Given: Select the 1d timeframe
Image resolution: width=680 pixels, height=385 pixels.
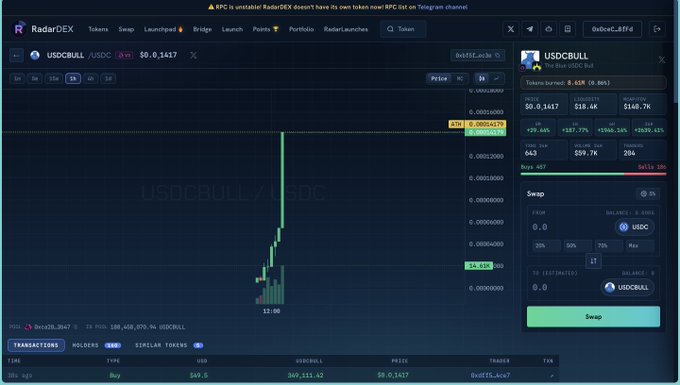Looking at the screenshot, I should click(108, 78).
